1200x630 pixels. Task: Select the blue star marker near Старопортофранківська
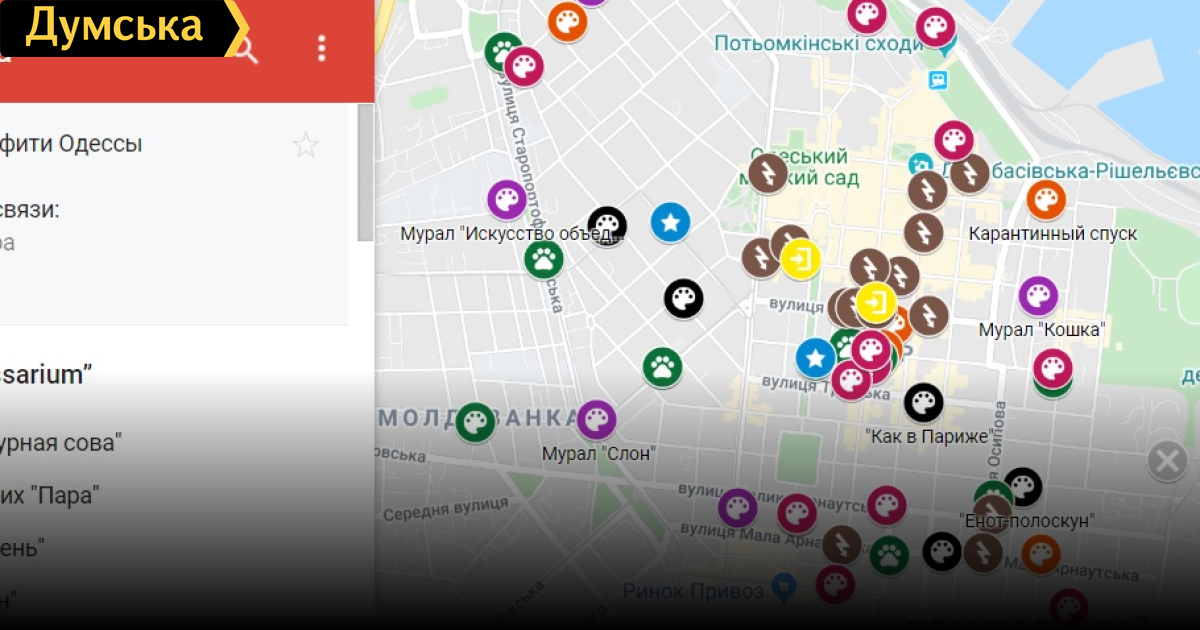click(x=670, y=222)
